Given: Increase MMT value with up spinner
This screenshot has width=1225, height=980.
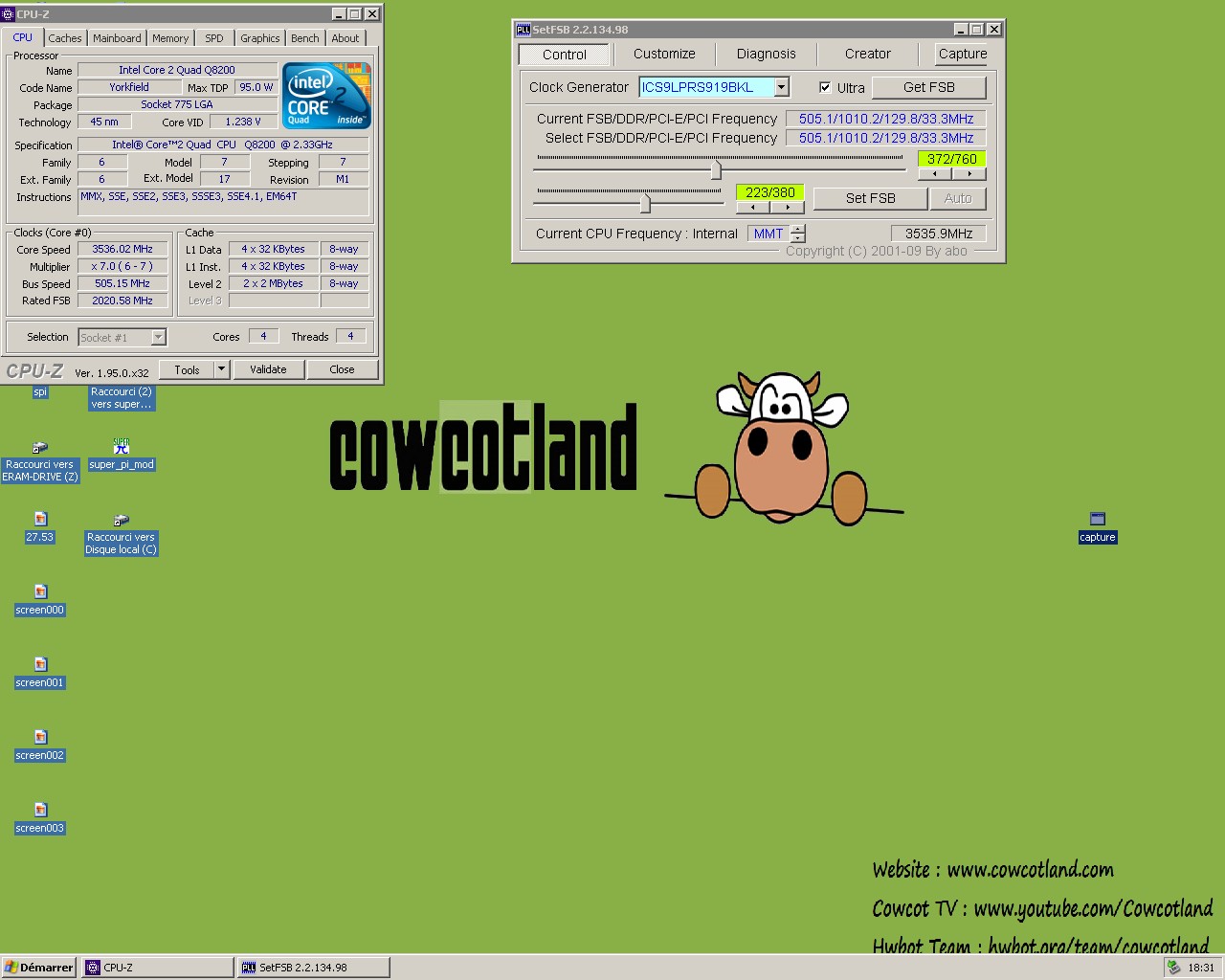Looking at the screenshot, I should coord(798,229).
